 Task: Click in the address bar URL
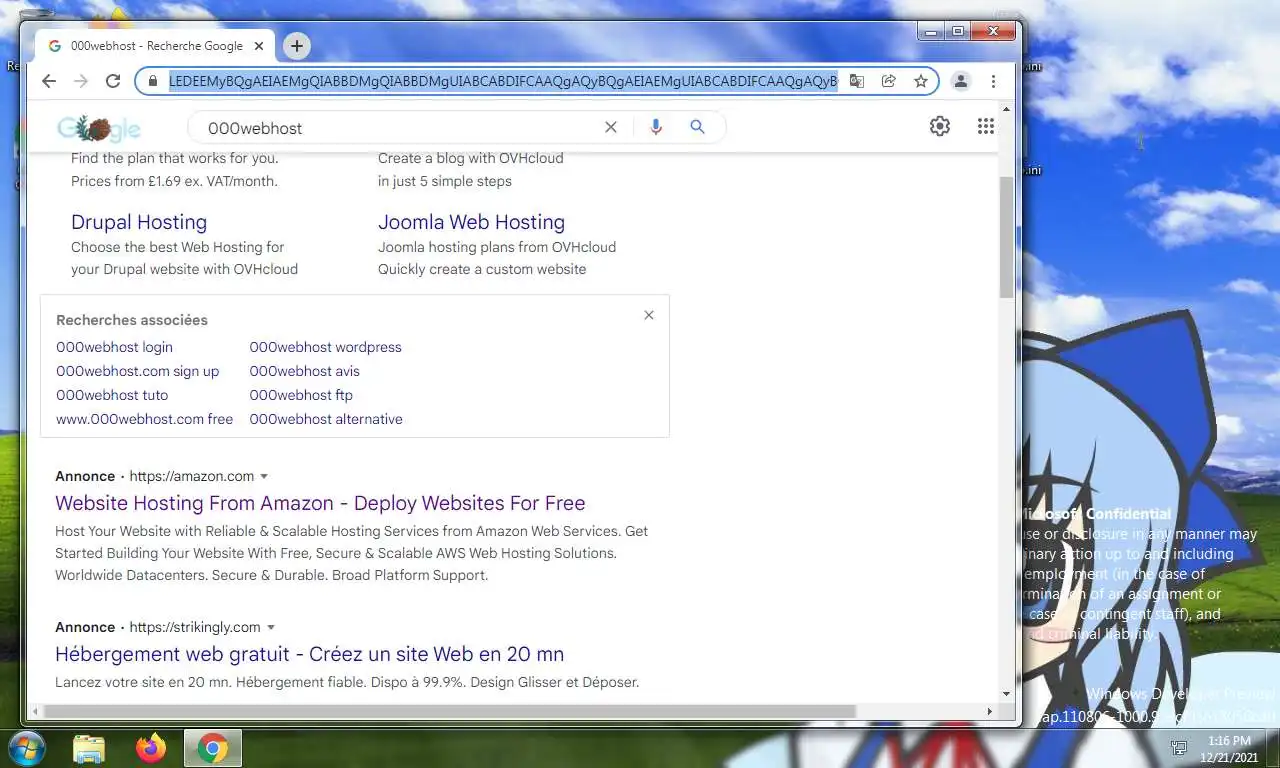[503, 81]
